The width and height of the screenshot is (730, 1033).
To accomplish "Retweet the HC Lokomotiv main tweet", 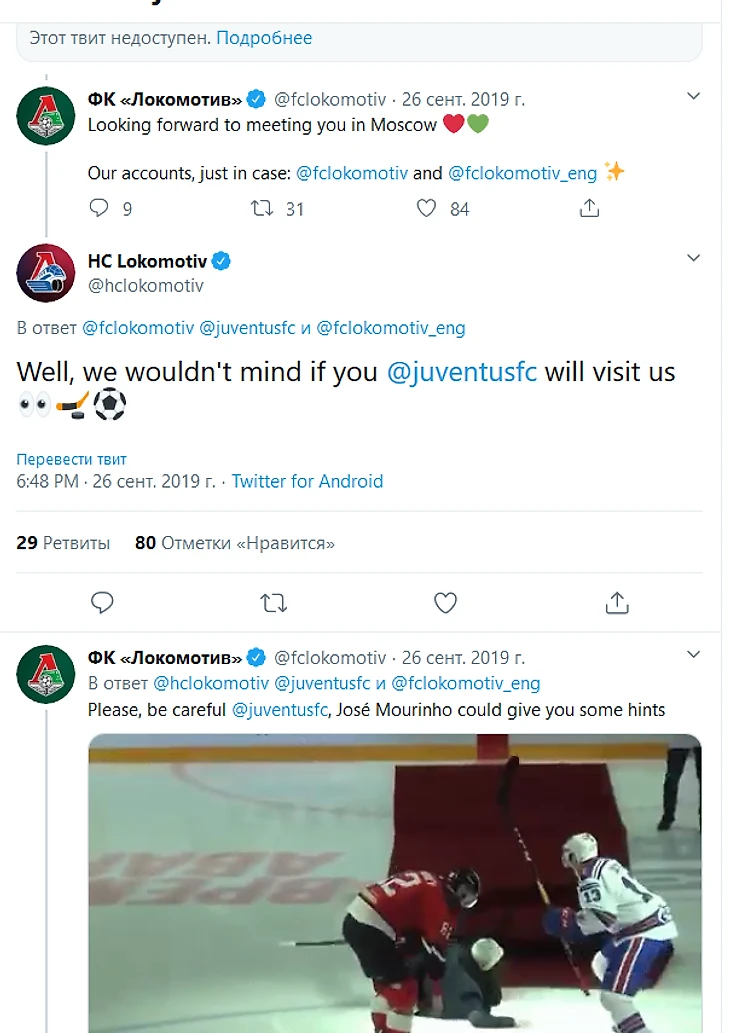I will (273, 603).
